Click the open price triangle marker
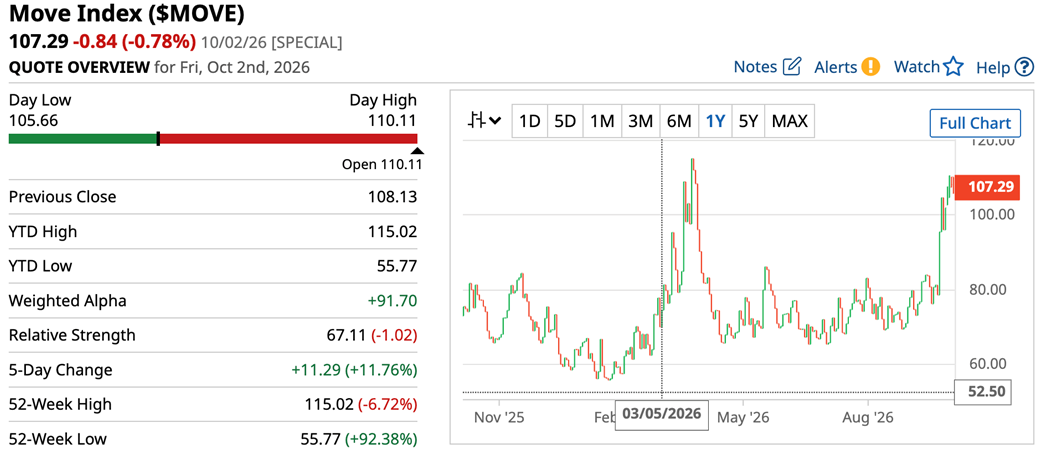 point(417,151)
